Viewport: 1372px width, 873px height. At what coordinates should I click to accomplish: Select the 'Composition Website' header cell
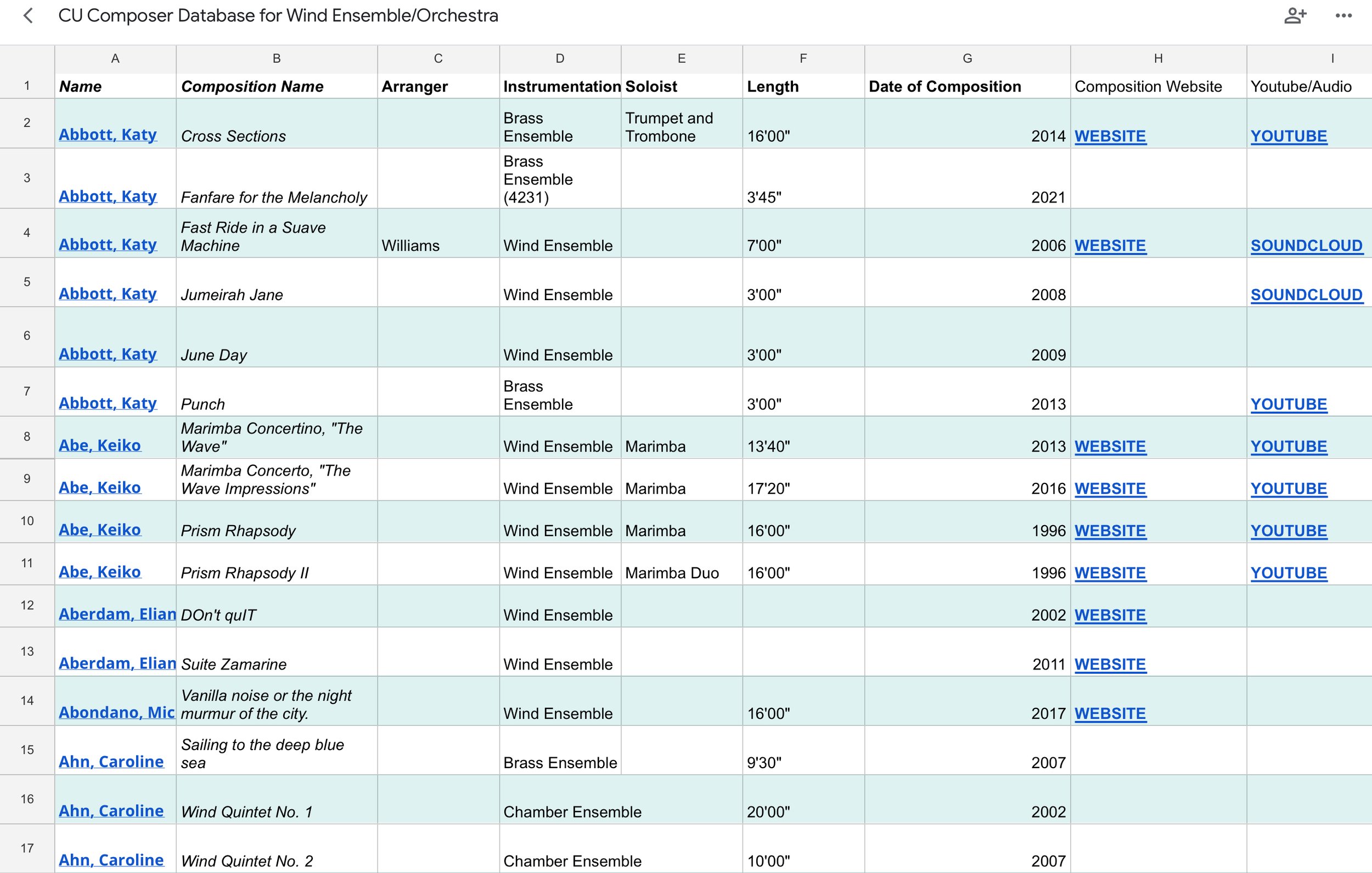[1158, 86]
